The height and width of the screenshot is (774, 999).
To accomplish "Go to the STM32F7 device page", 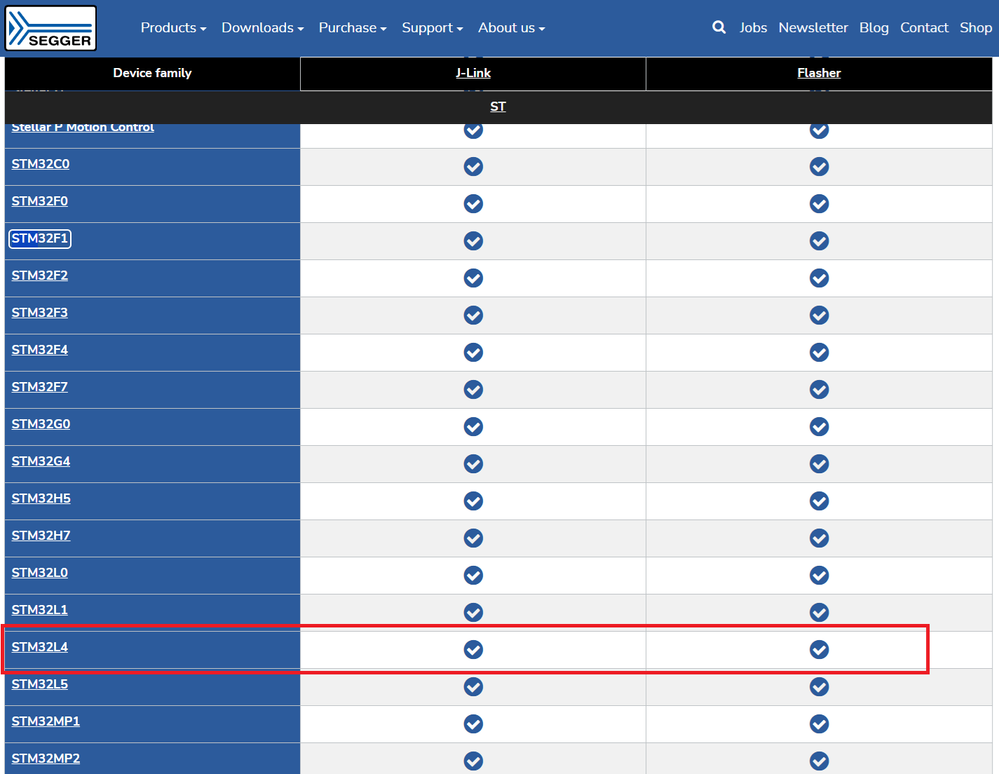I will pyautogui.click(x=40, y=387).
